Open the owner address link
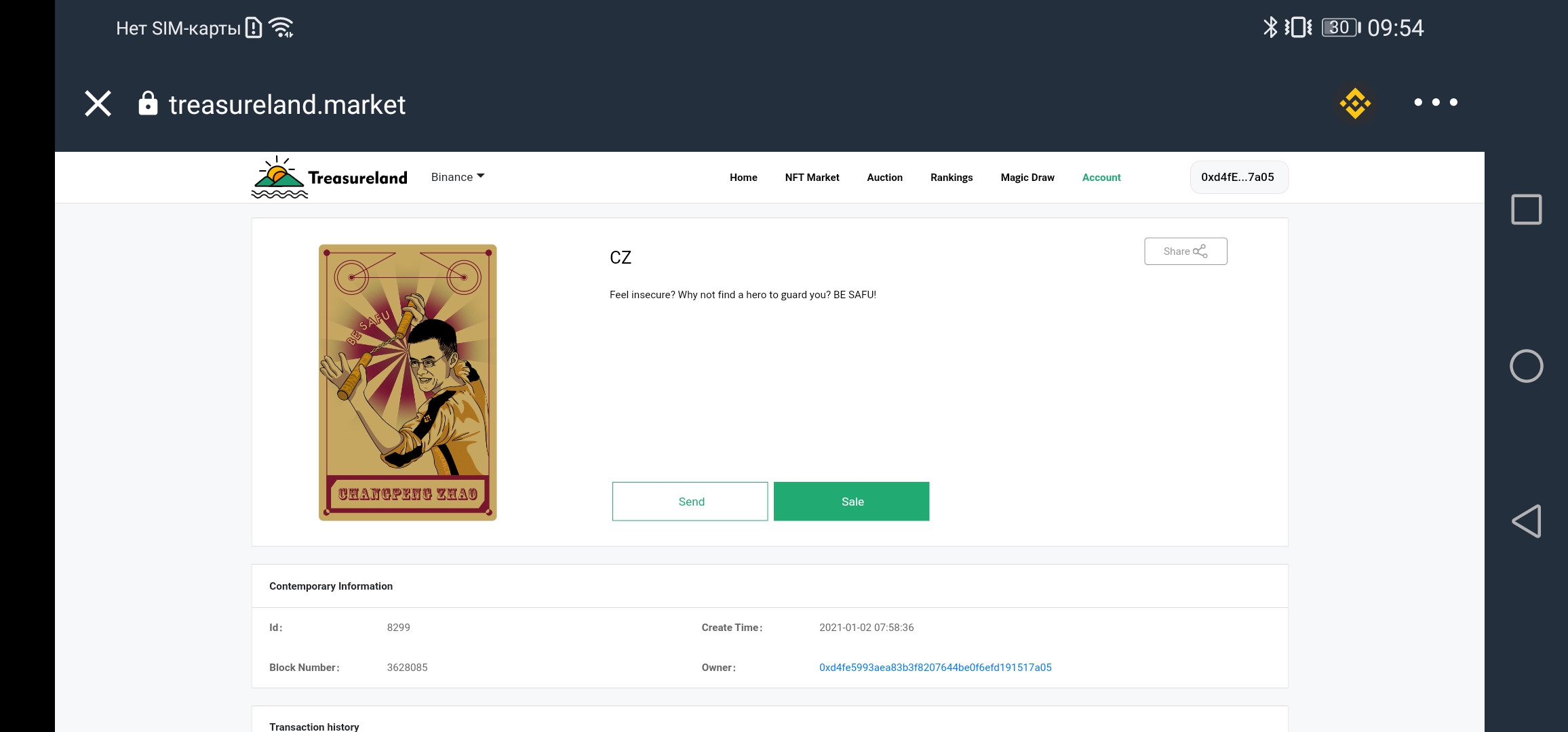 (x=935, y=668)
